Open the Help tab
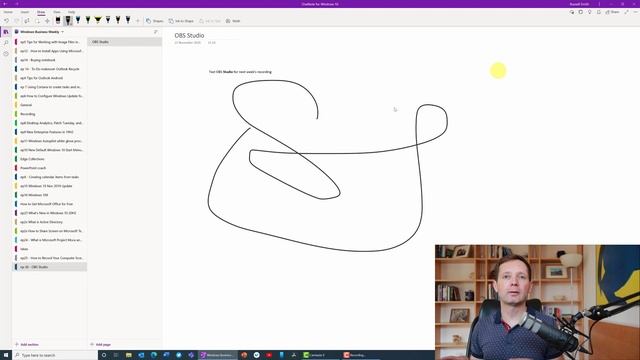This screenshot has height=360, width=640. click(x=71, y=12)
